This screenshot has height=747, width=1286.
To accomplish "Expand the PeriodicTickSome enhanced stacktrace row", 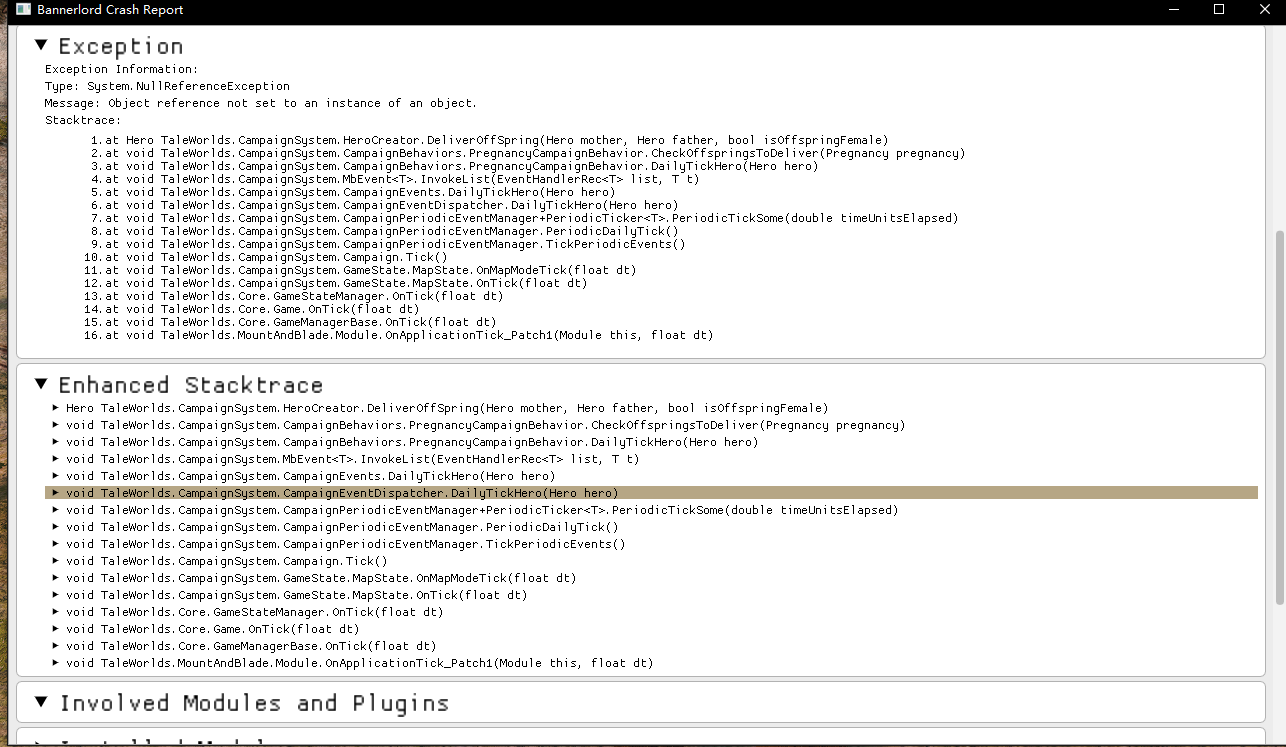I will tap(56, 510).
